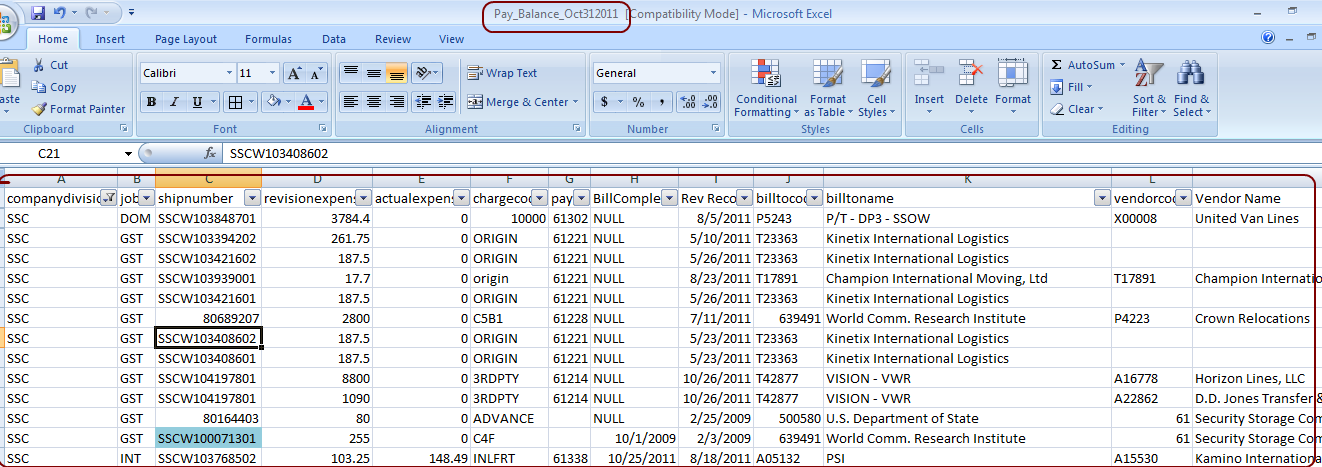This screenshot has height=467, width=1322.
Task: Switch to the Data tab
Action: pyautogui.click(x=334, y=39)
